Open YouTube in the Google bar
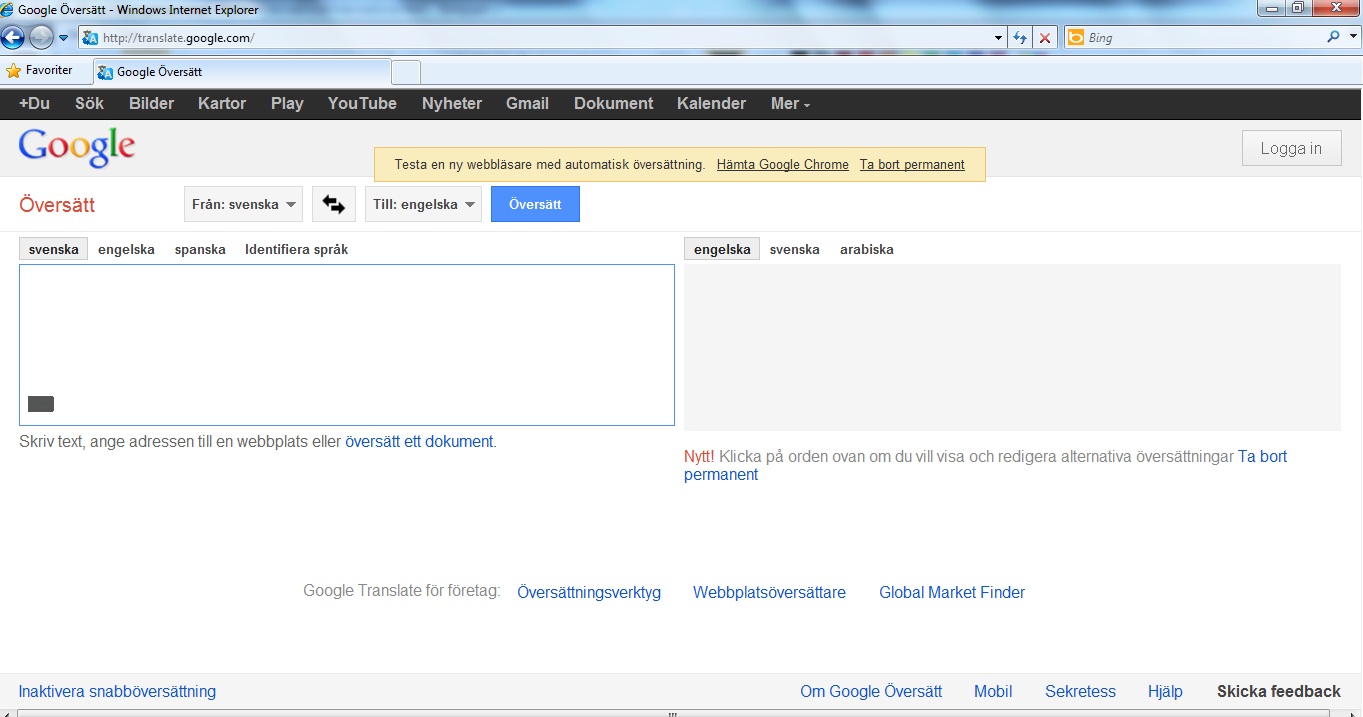Viewport: 1363px width, 717px height. (x=362, y=103)
